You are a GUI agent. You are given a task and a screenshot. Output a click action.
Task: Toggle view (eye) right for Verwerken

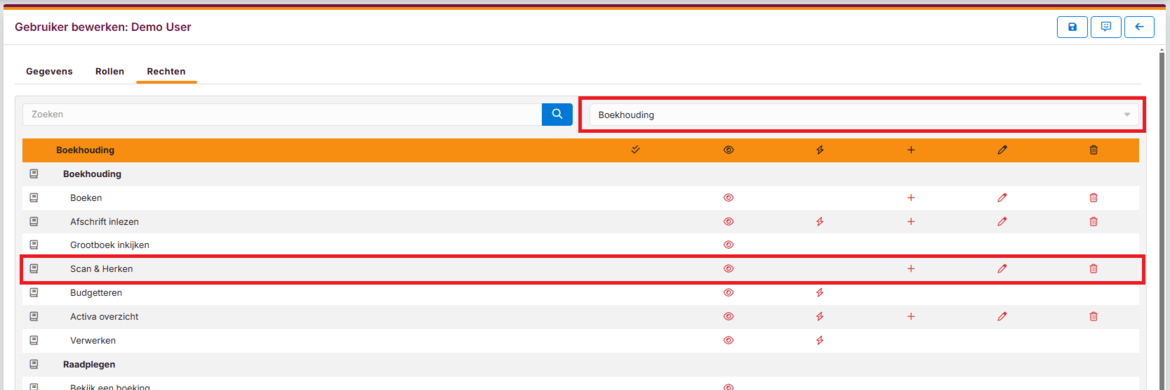coord(729,340)
